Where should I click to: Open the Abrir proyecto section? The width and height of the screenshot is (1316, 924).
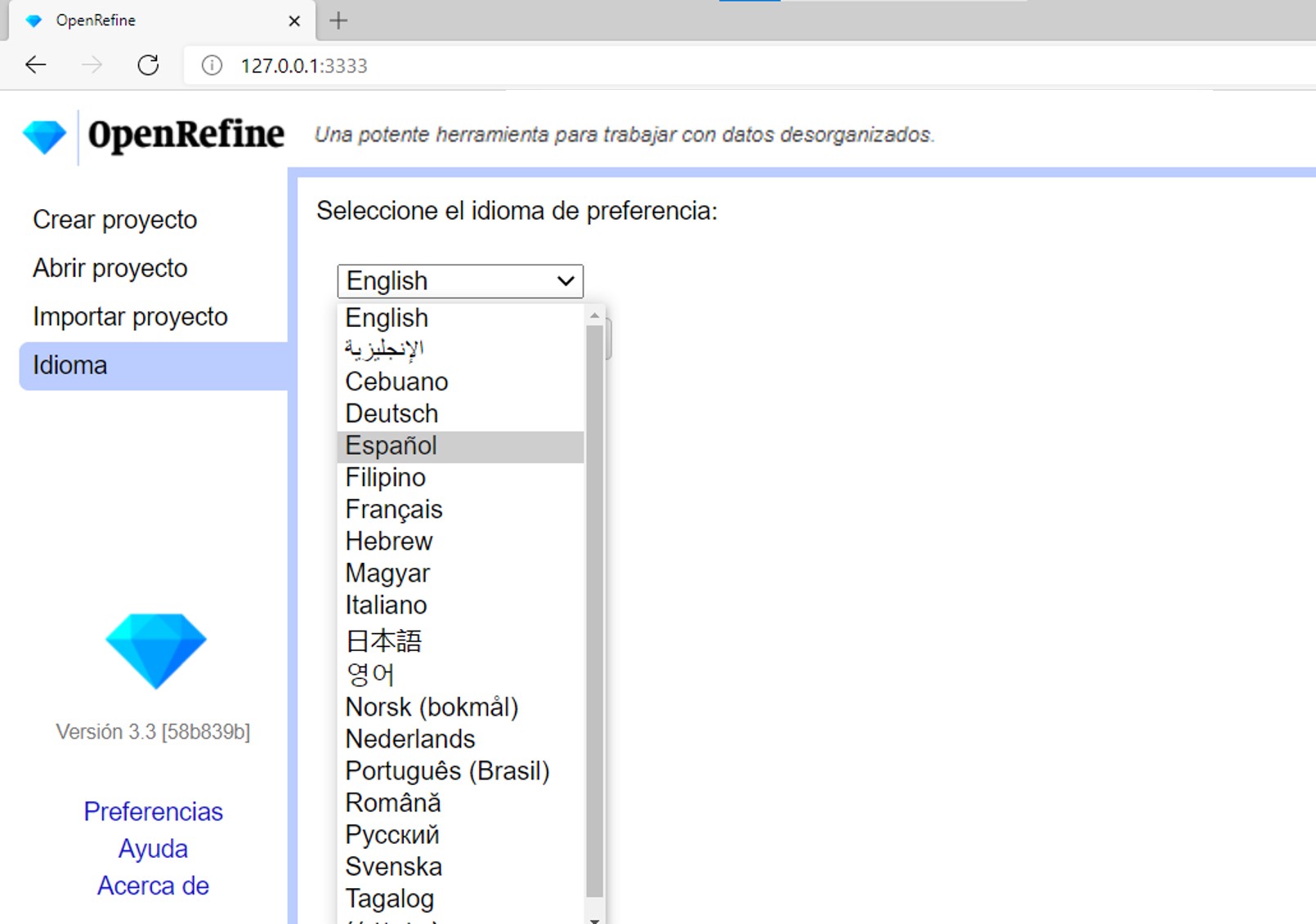click(x=110, y=268)
